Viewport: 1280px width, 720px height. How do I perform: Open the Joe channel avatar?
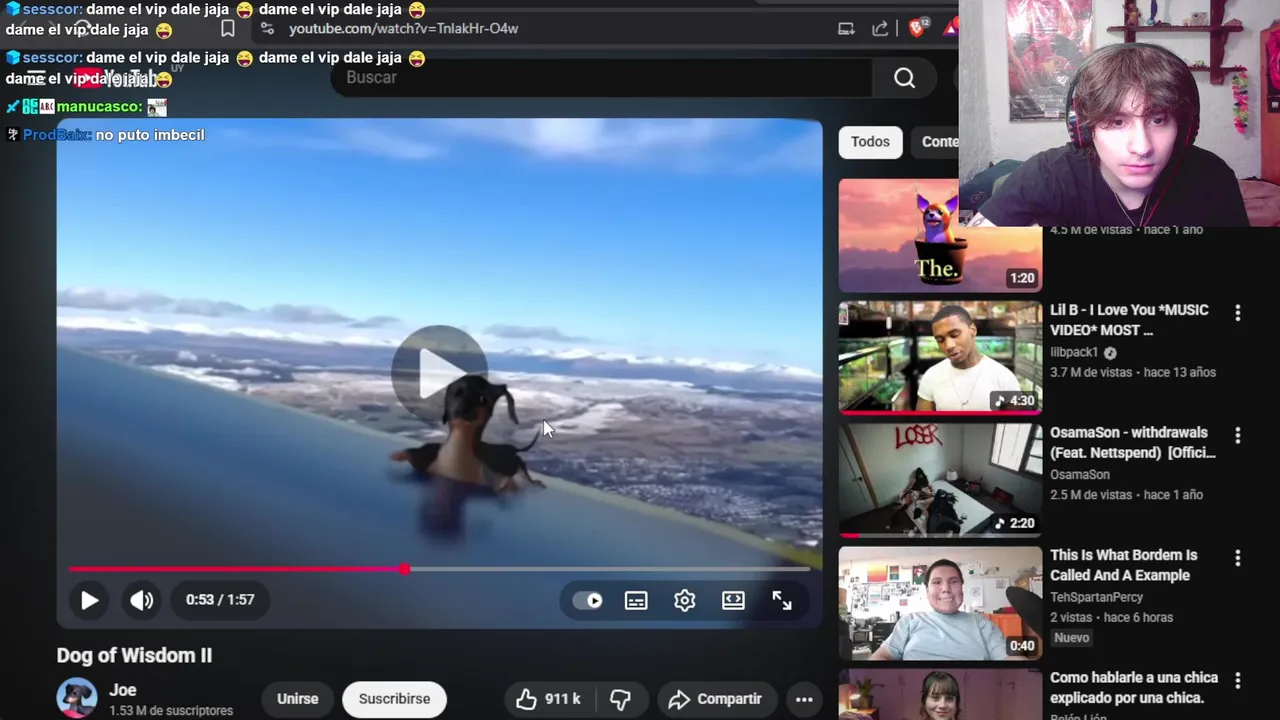77,698
